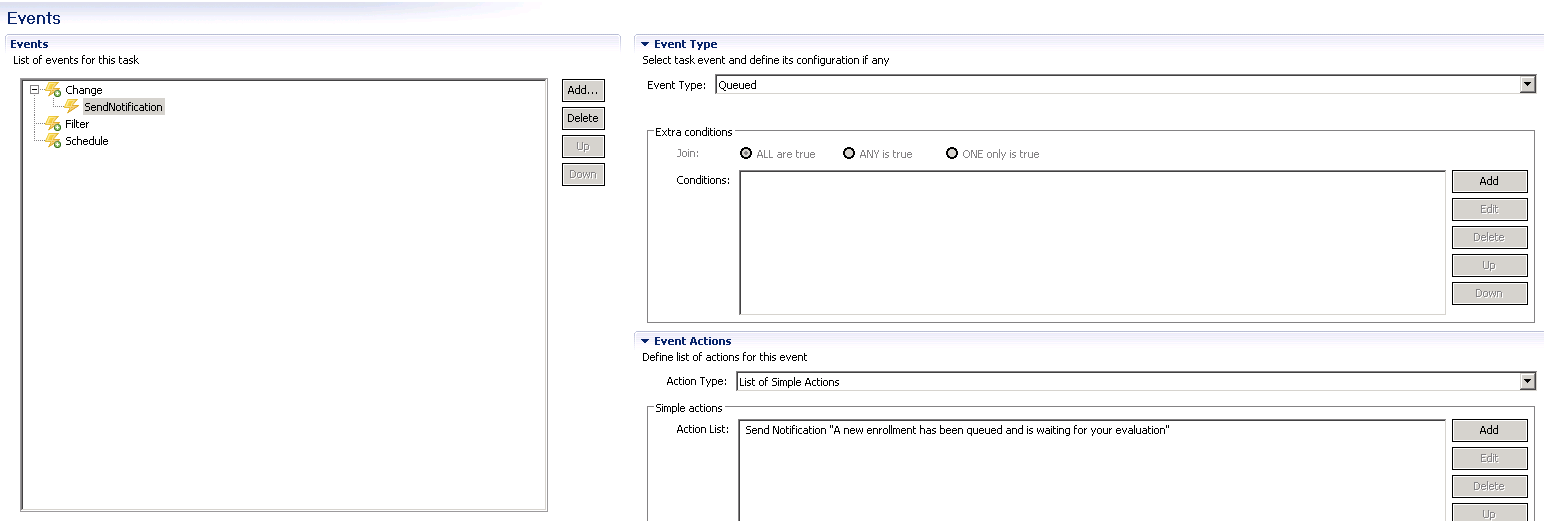Select the SendNotification tree item
Screen dimensions: 1544x521
pyautogui.click(x=123, y=107)
